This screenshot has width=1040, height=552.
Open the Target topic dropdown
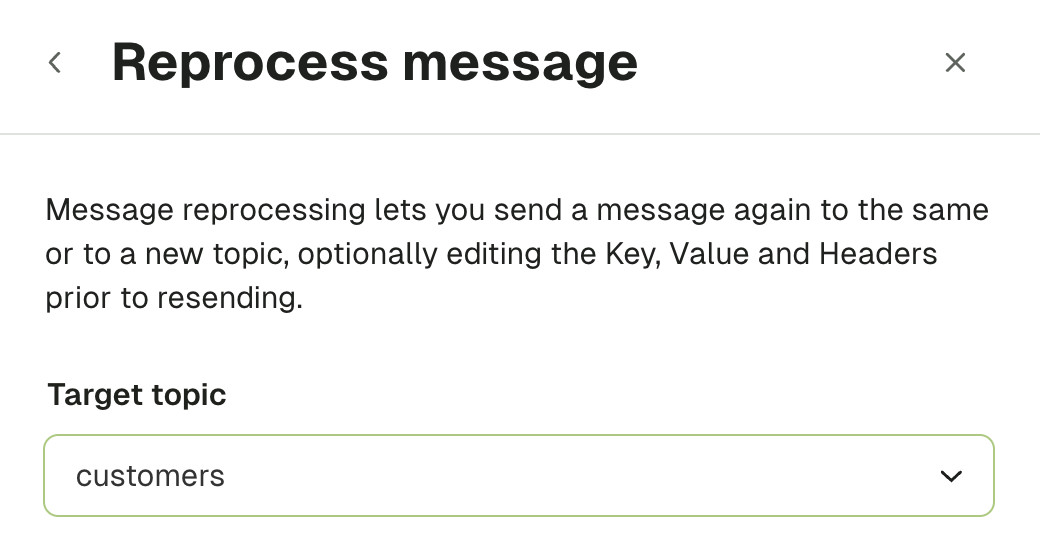[519, 476]
